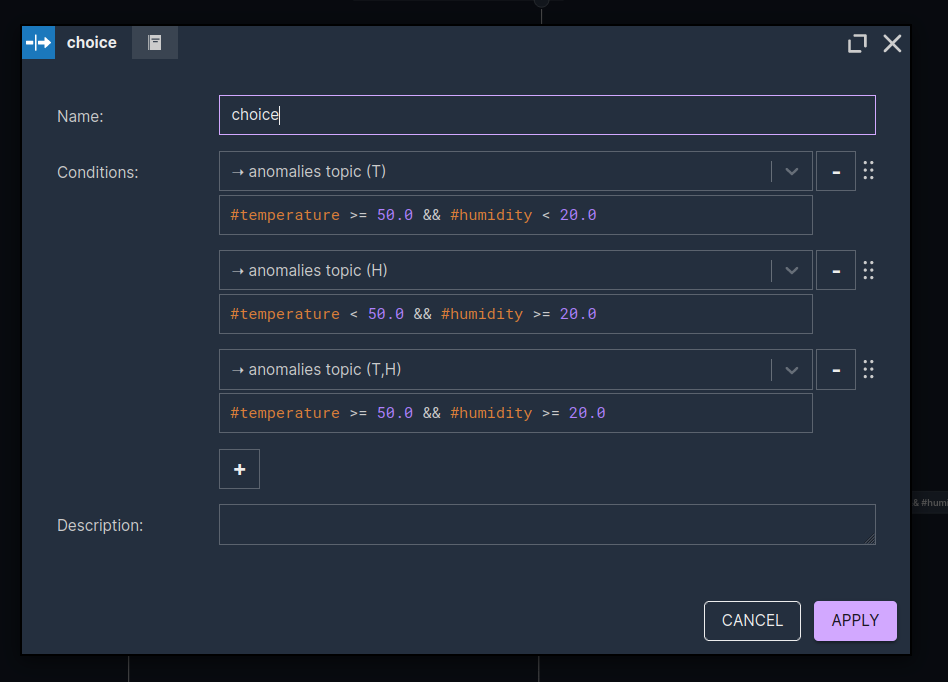Grab drag handle for anomalies topic (T,H)
This screenshot has height=682, width=948.
(x=868, y=369)
